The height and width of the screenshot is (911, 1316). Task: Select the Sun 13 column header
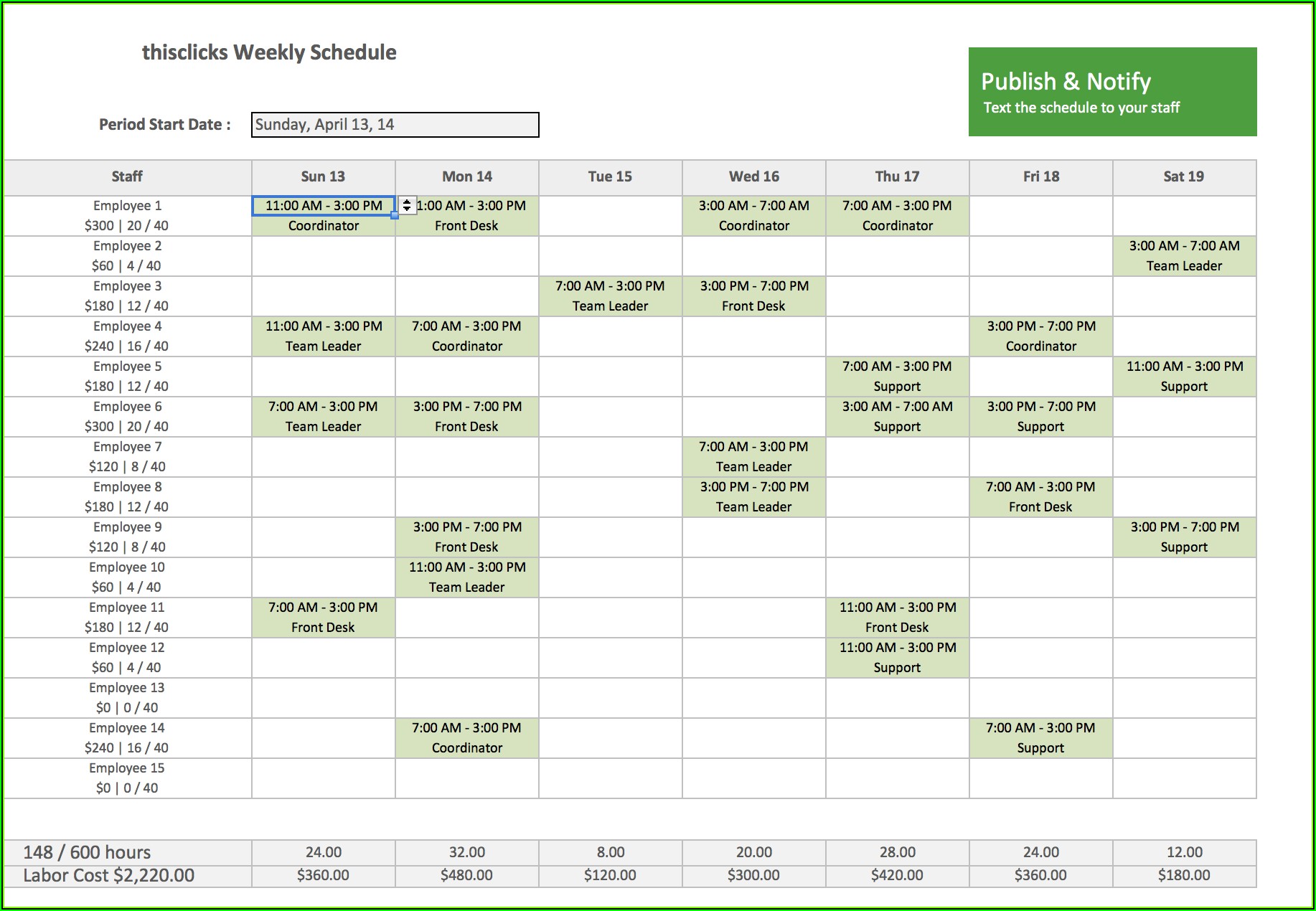coord(323,176)
